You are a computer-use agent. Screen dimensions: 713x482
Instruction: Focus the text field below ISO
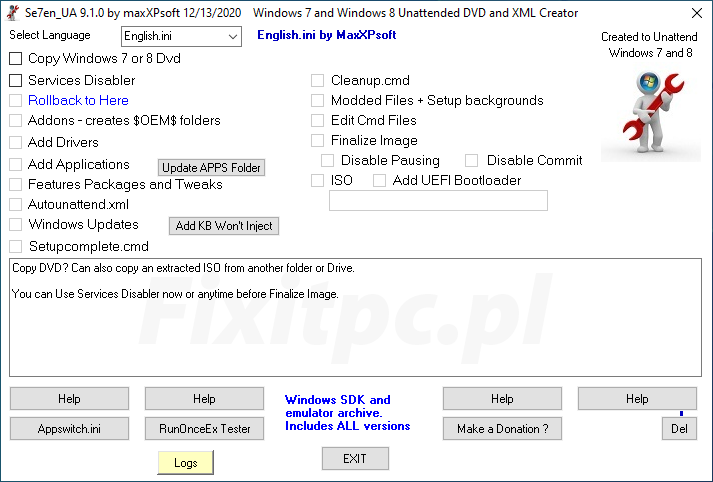(x=438, y=201)
